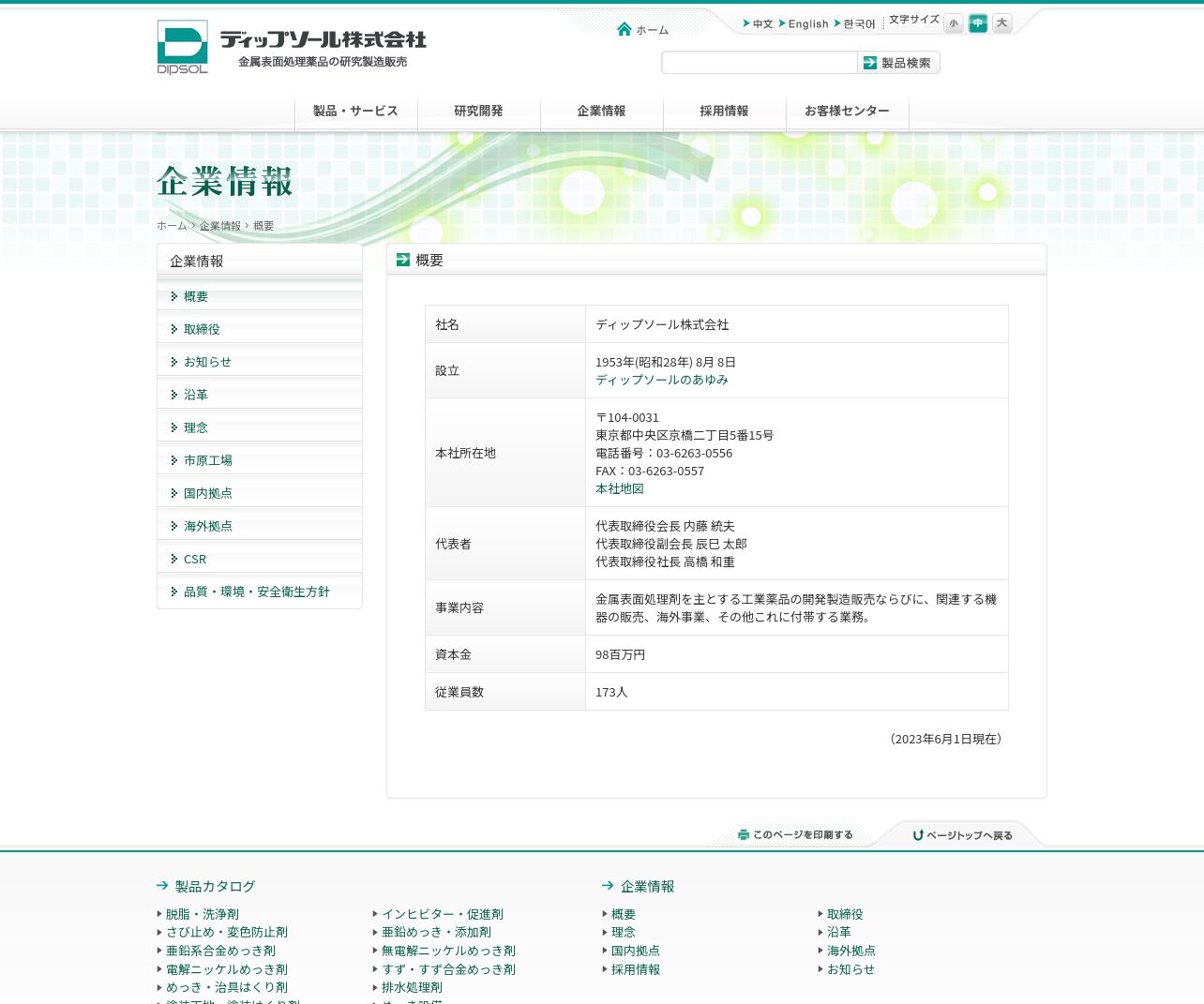Open footer link 理念
The image size is (1204, 1004).
click(x=623, y=932)
